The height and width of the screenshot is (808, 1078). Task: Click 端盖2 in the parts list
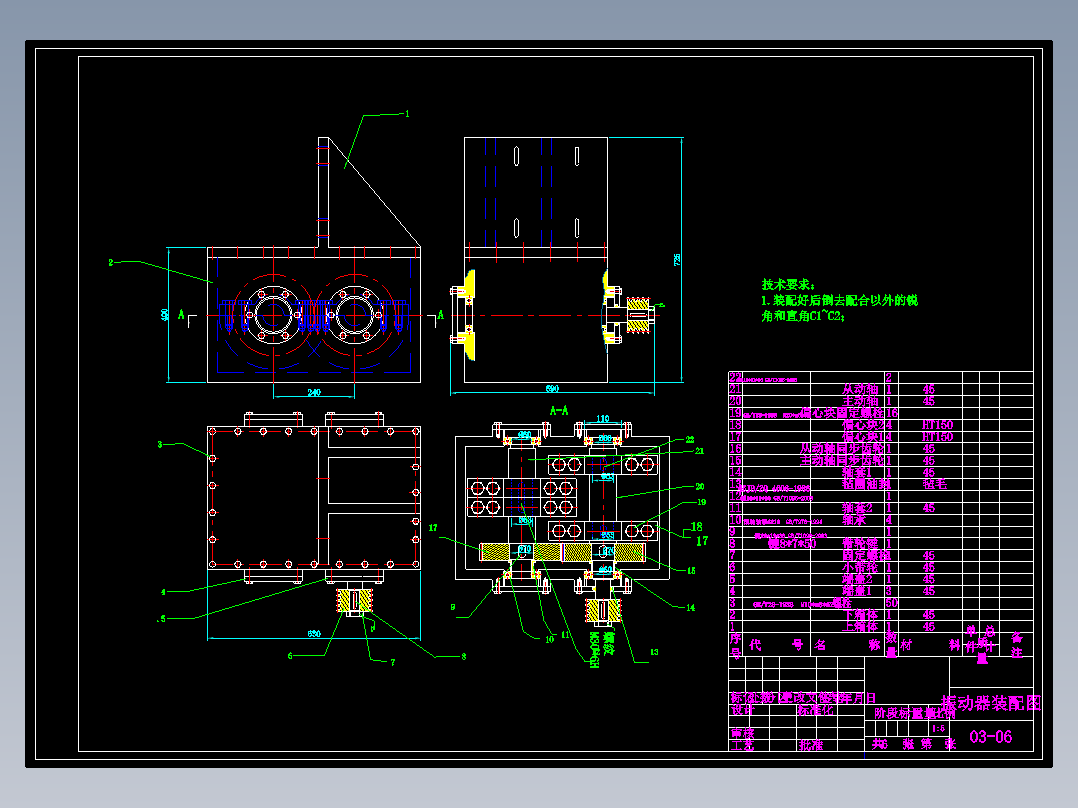pos(858,579)
